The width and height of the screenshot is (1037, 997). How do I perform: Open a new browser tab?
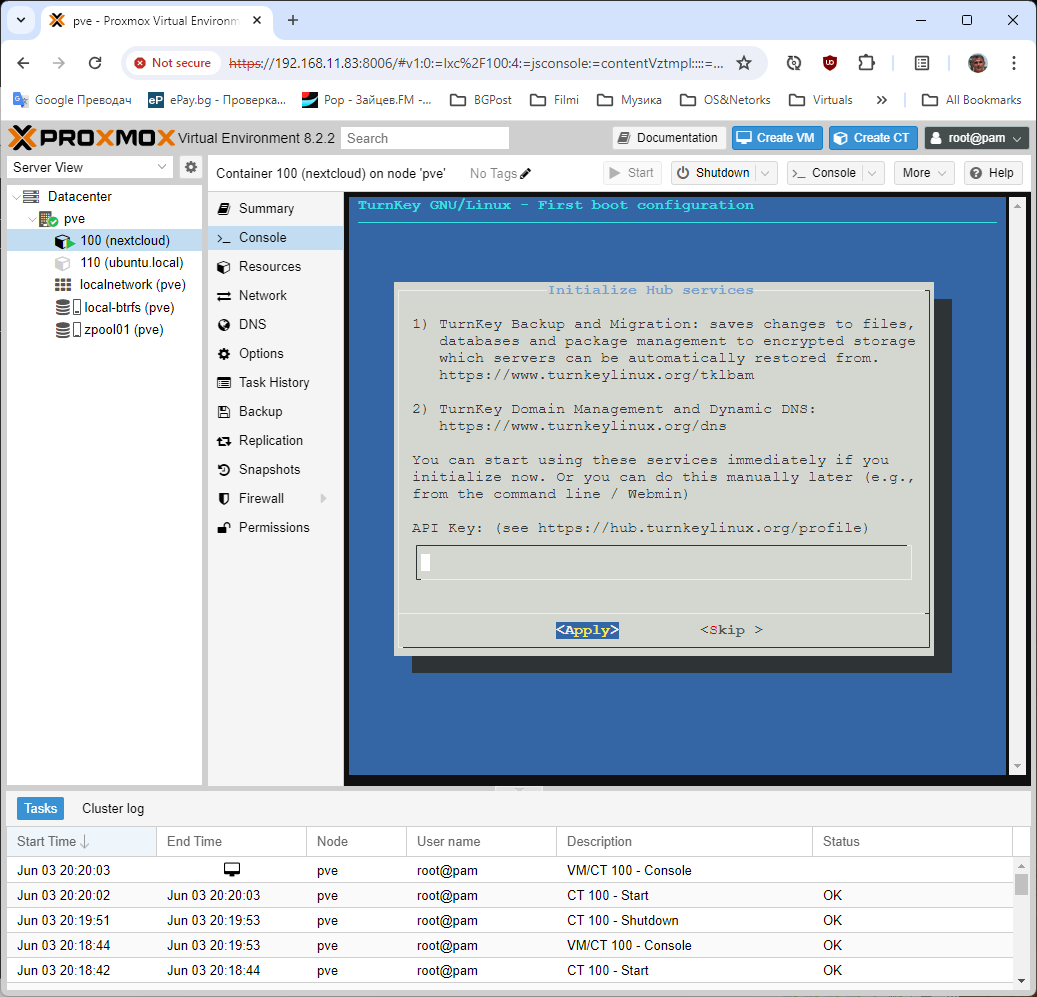click(x=293, y=20)
